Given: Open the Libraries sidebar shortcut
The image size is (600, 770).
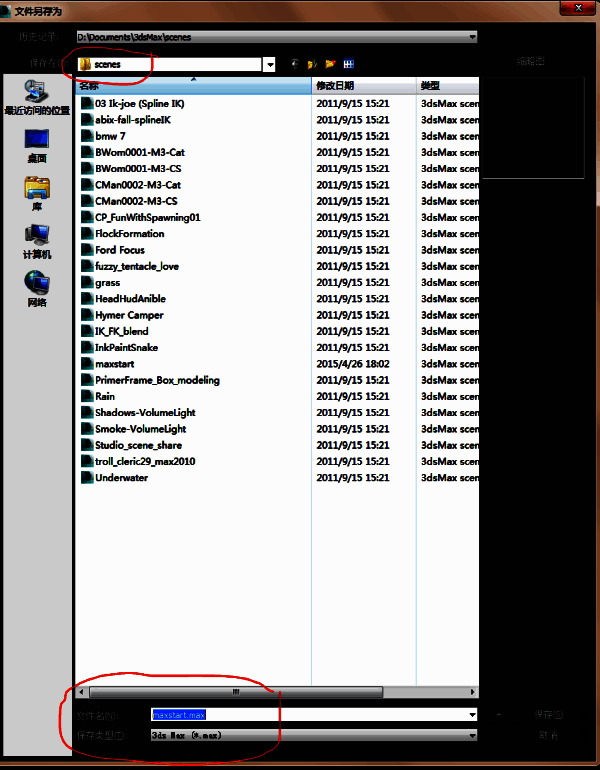Looking at the screenshot, I should [37, 193].
